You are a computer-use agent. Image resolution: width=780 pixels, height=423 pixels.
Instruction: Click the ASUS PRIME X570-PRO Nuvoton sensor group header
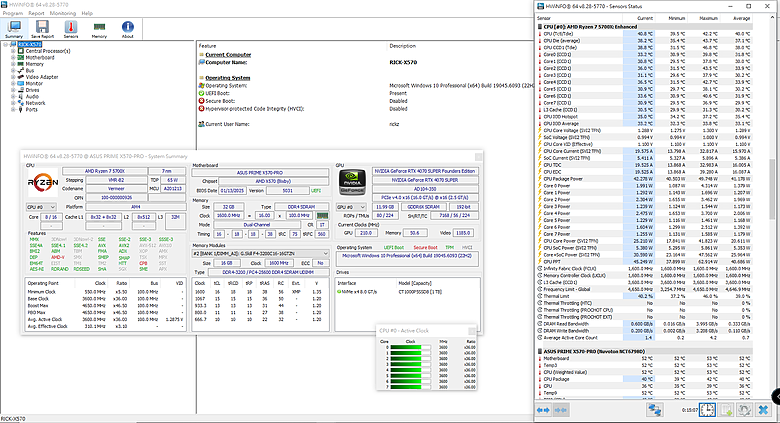click(x=644, y=351)
